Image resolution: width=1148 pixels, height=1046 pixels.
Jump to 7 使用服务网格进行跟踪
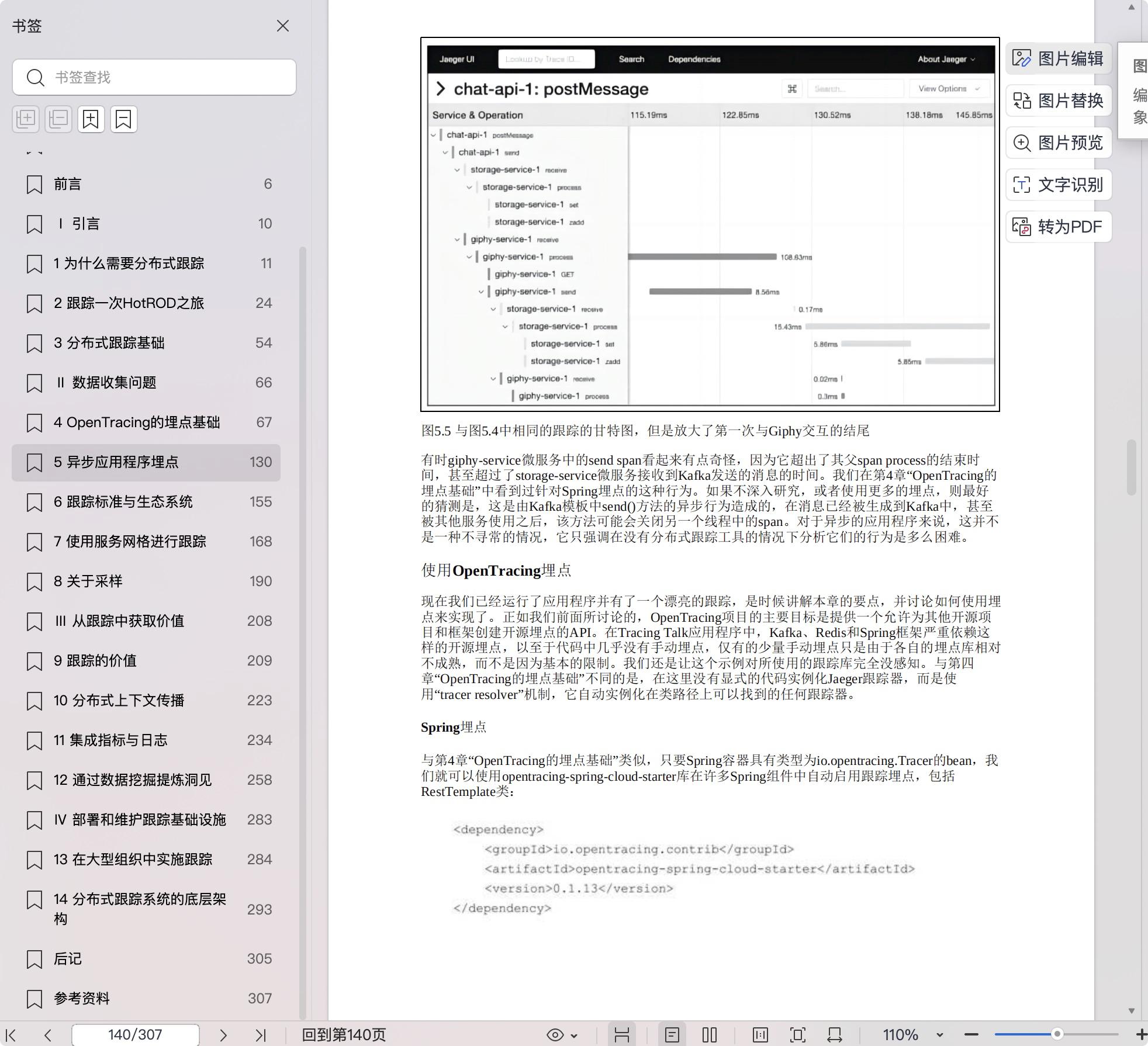coord(146,542)
